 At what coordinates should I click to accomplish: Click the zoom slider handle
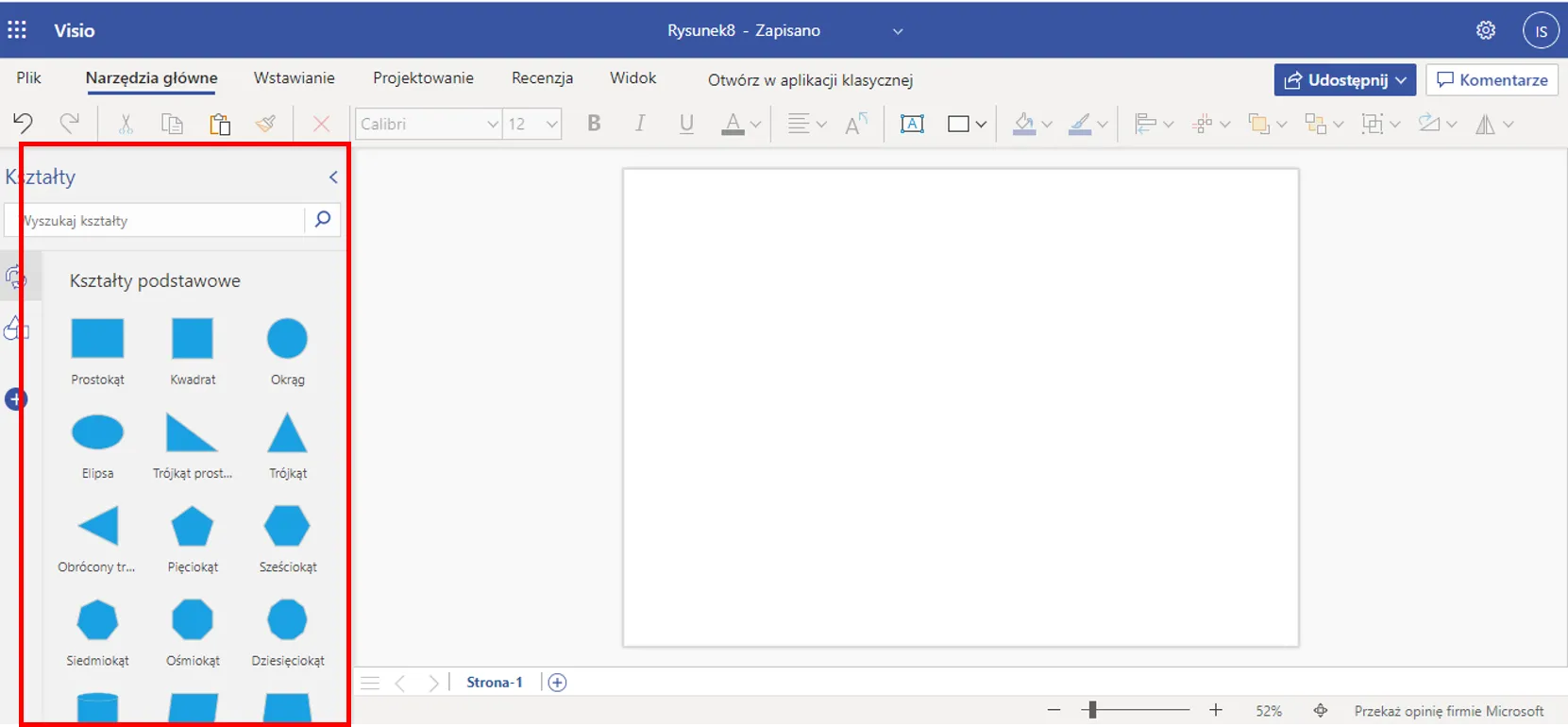[x=1092, y=710]
